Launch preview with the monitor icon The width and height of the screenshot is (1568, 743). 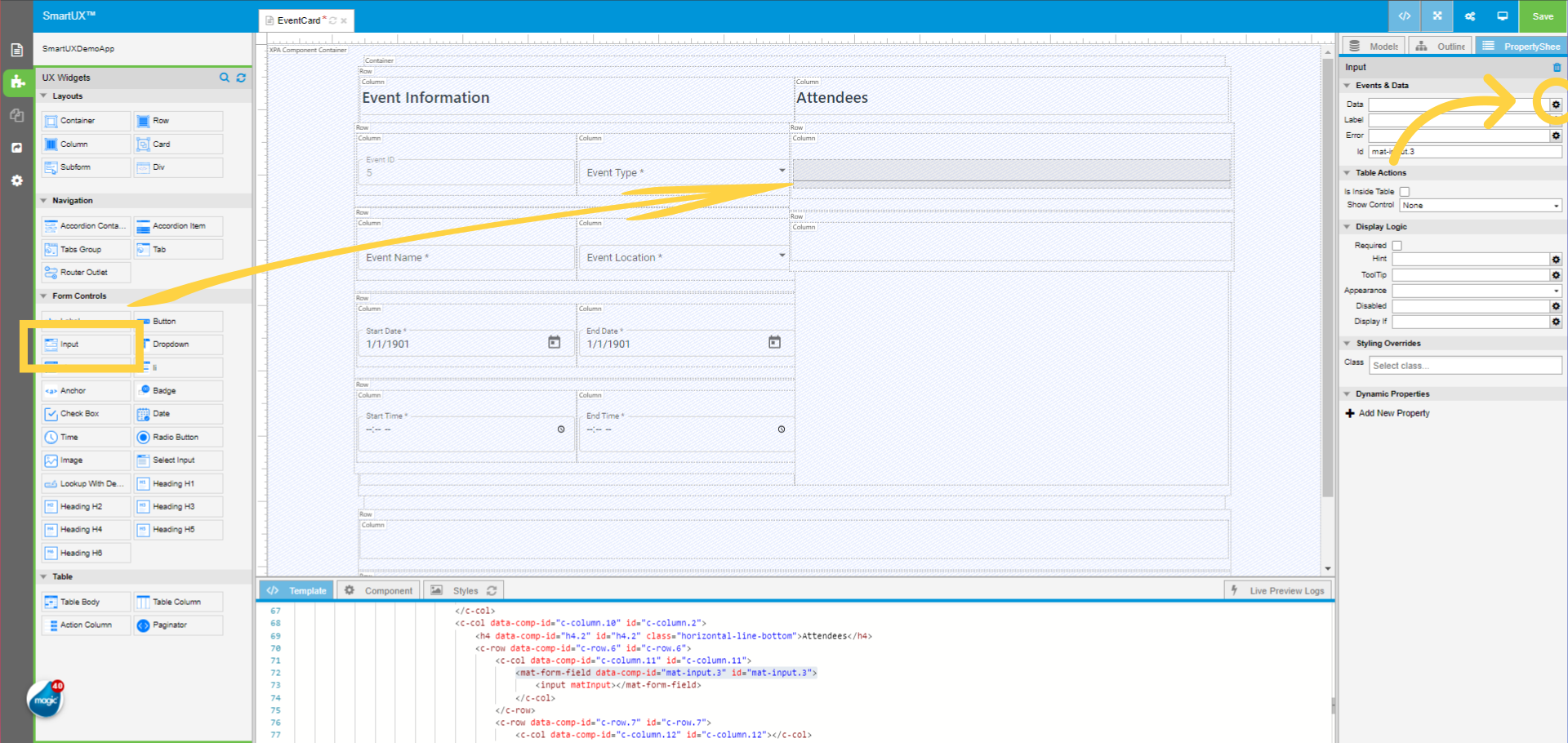point(1503,16)
